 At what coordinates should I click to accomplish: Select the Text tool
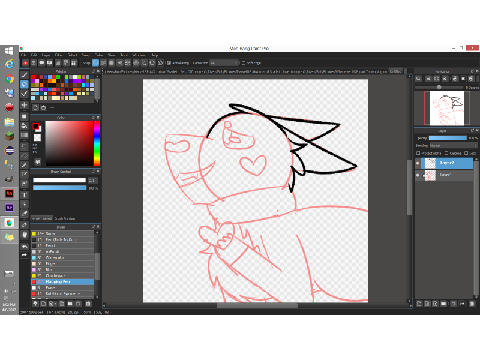[x=24, y=195]
